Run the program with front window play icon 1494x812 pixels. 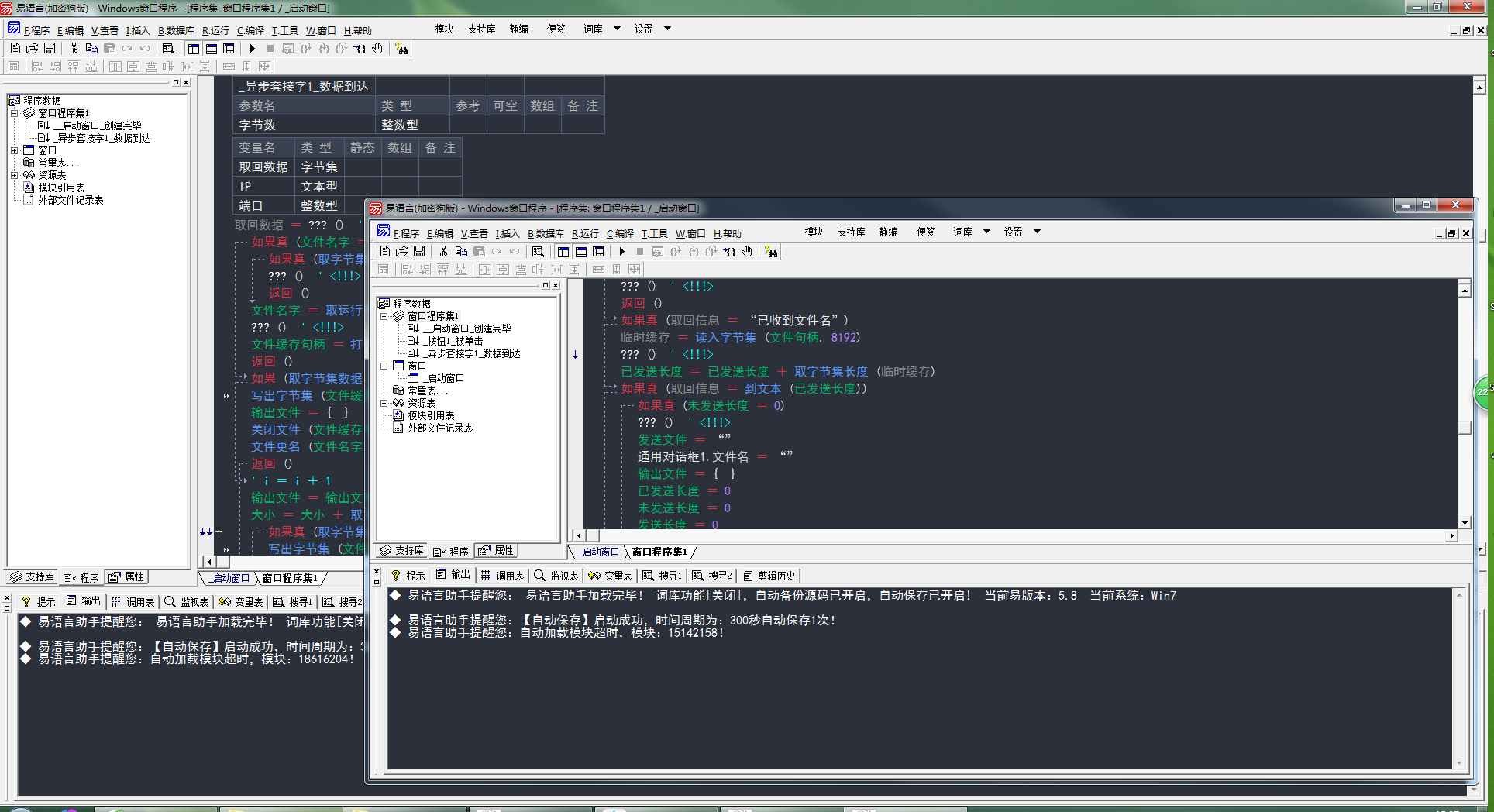[621, 251]
